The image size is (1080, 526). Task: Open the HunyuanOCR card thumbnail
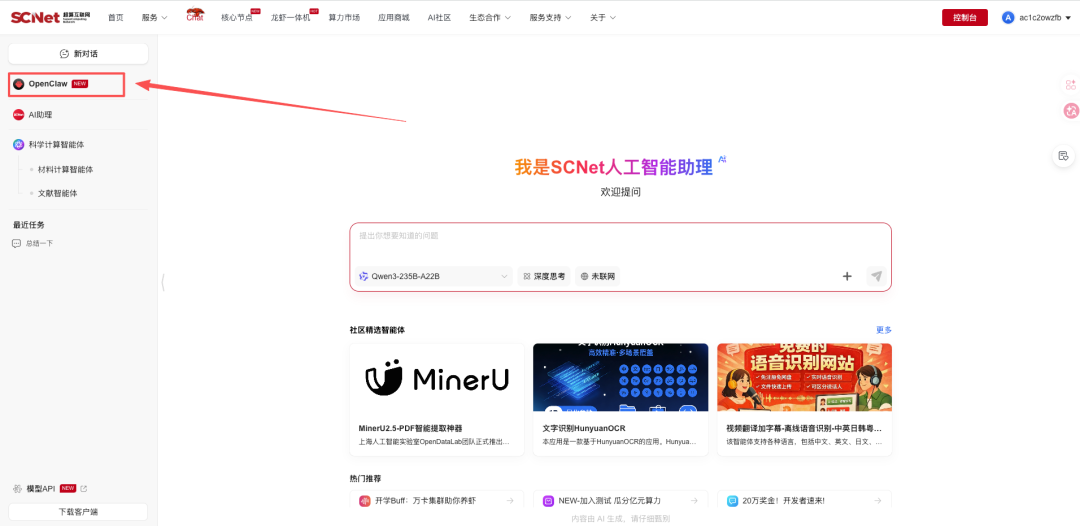[621, 378]
